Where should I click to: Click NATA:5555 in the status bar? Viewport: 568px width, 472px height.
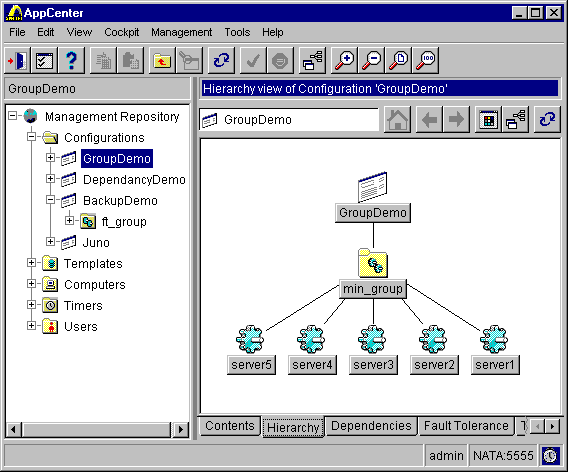point(503,455)
